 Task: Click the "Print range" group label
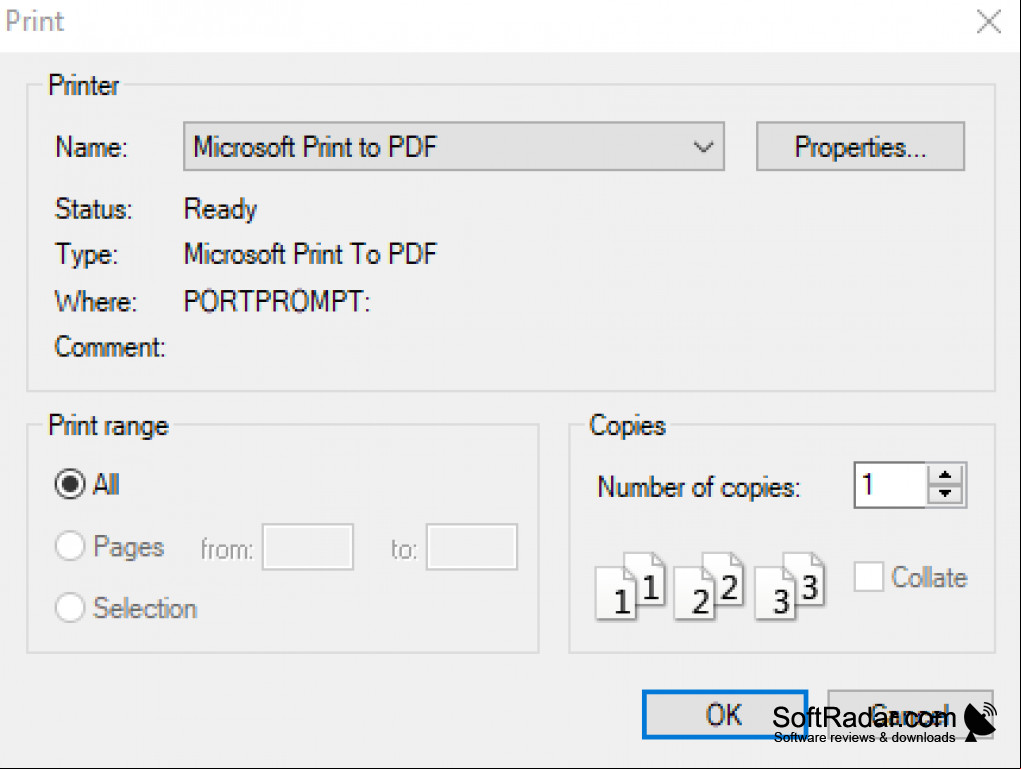tap(109, 426)
